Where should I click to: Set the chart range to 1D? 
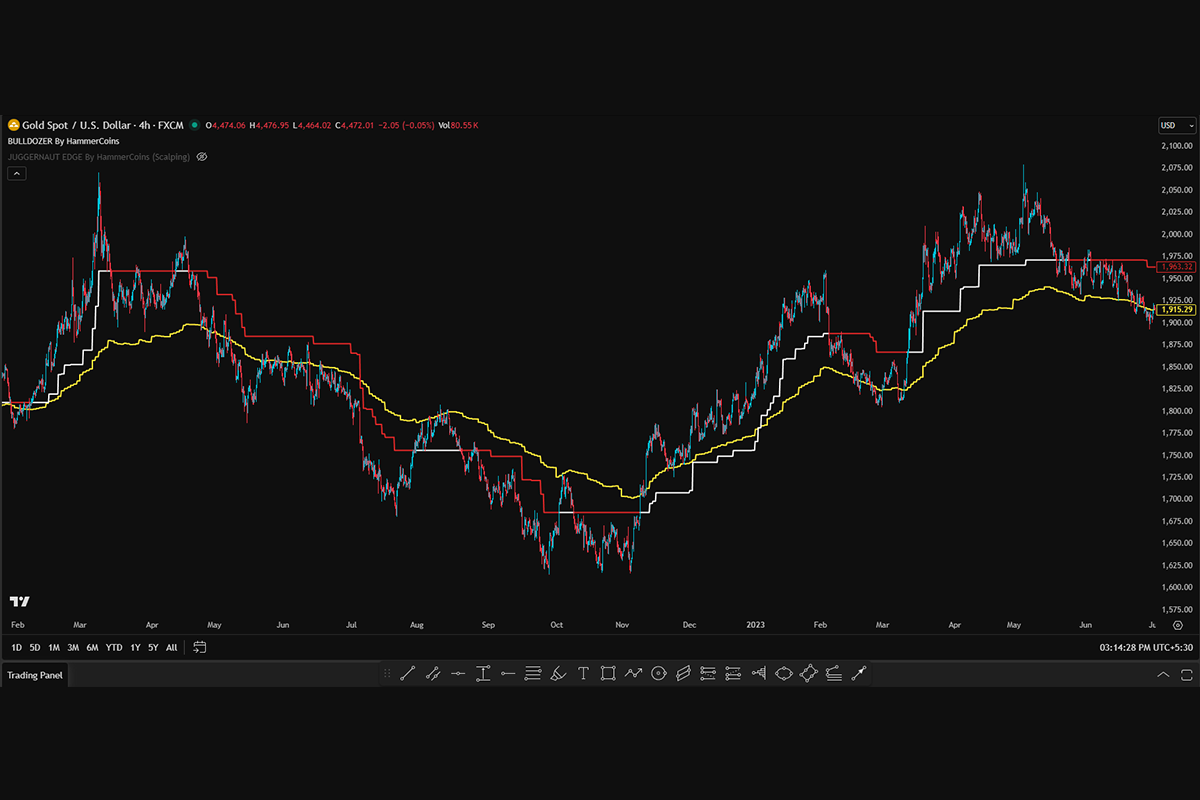[x=16, y=647]
